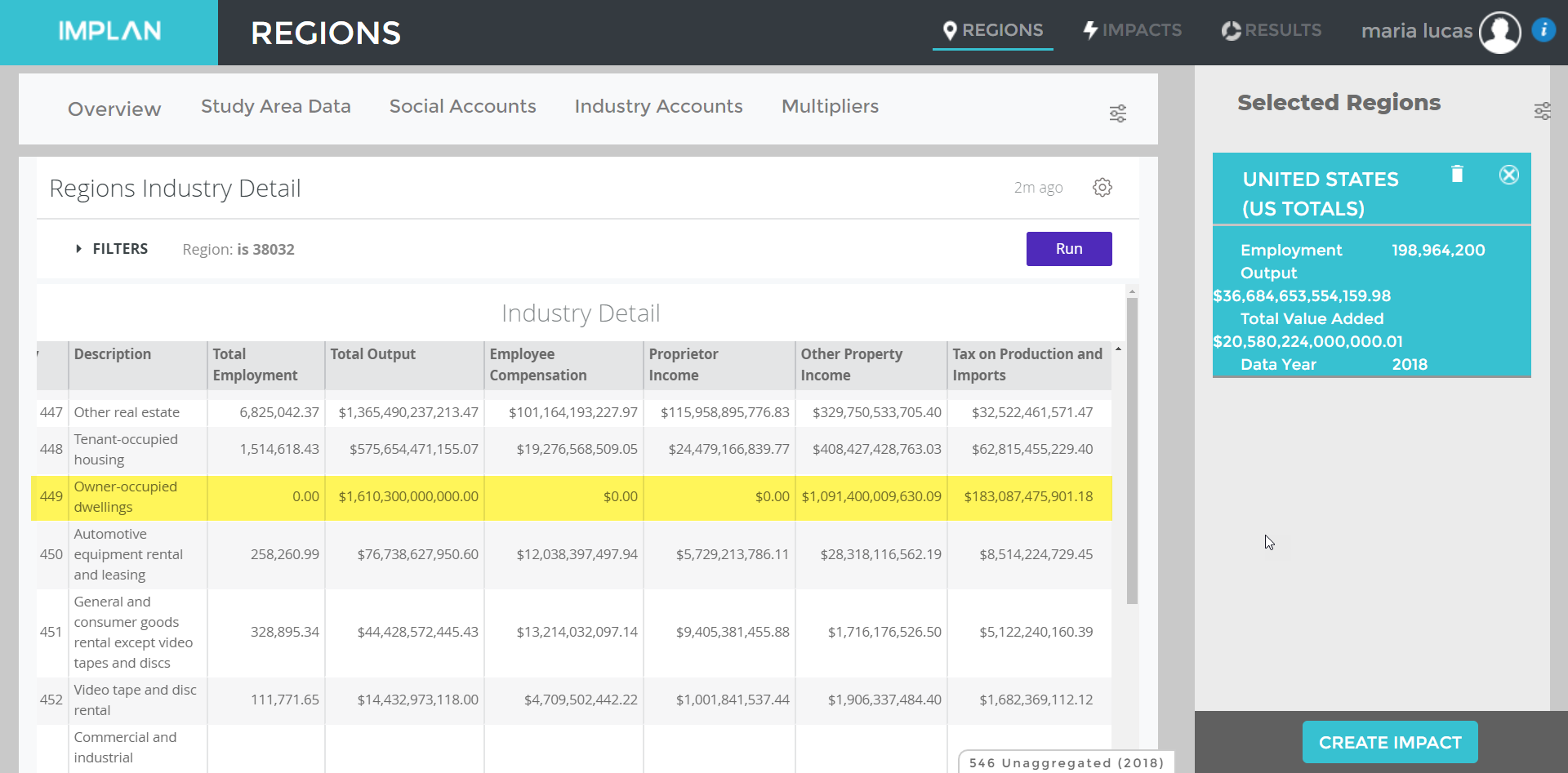Click the Regions Industry Detail title
Screen dimensions: 1568x773
tap(175, 189)
